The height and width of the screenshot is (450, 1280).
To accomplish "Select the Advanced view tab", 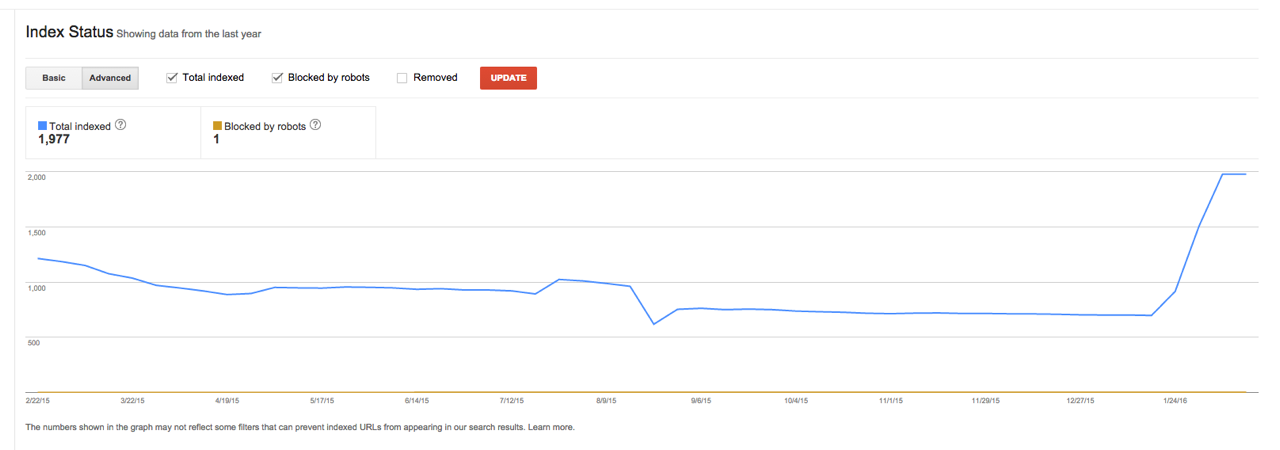I will pos(110,78).
